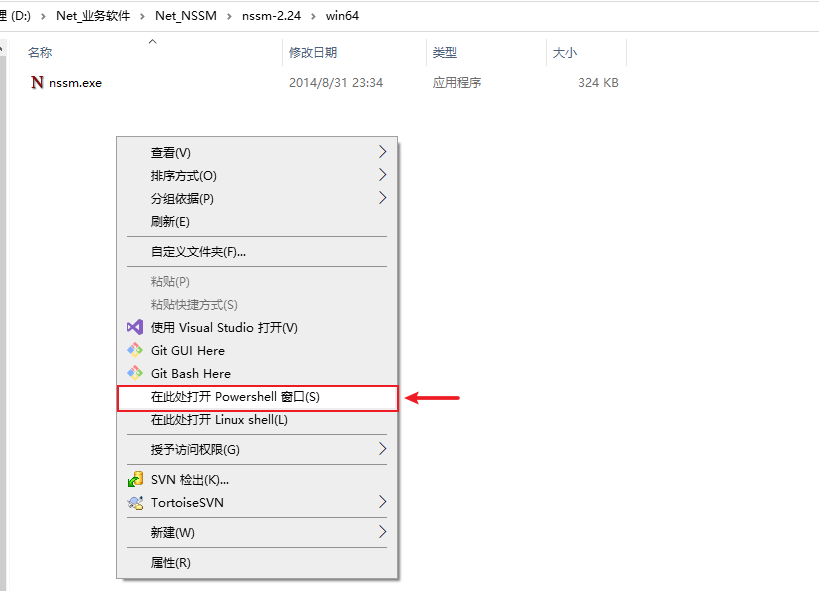This screenshot has height=591, width=819.
Task: Click the greyed 粘贴快捷方式(S) entry
Action: pyautogui.click(x=256, y=305)
